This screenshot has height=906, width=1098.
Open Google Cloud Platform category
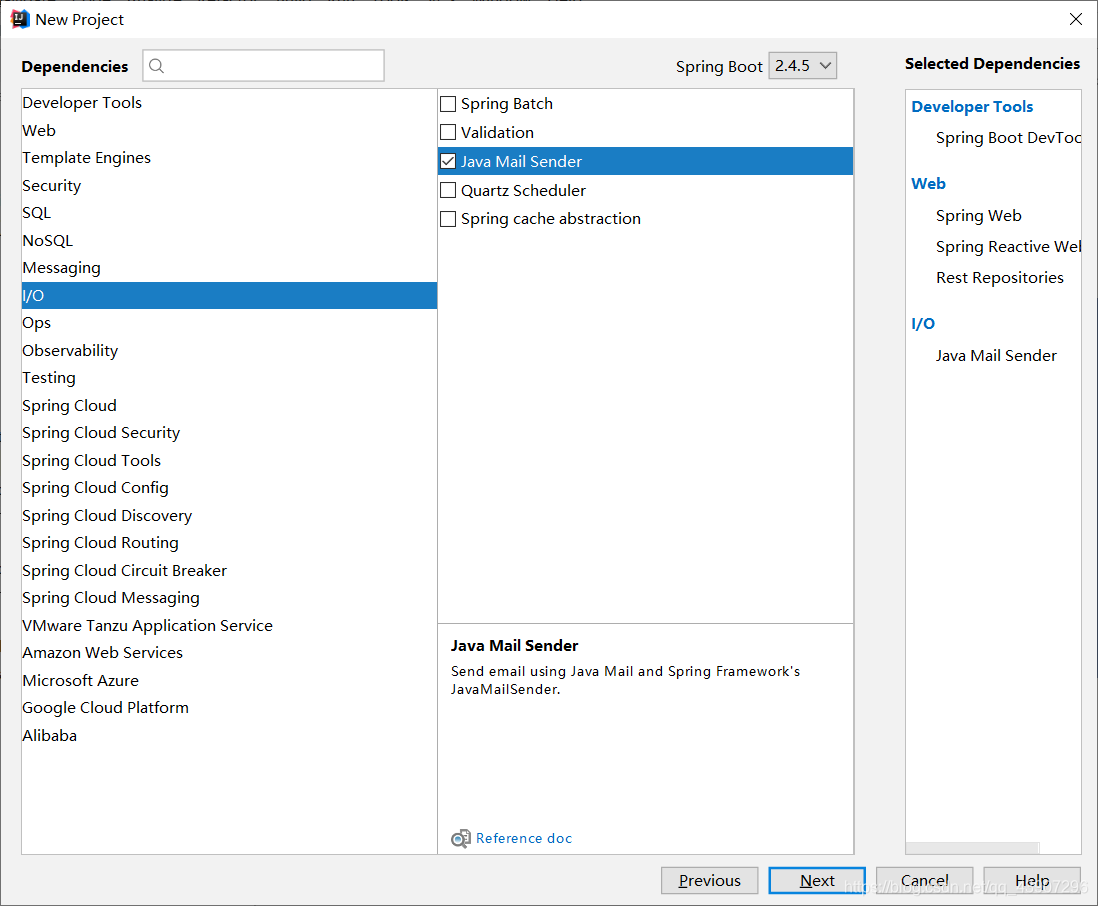point(229,708)
